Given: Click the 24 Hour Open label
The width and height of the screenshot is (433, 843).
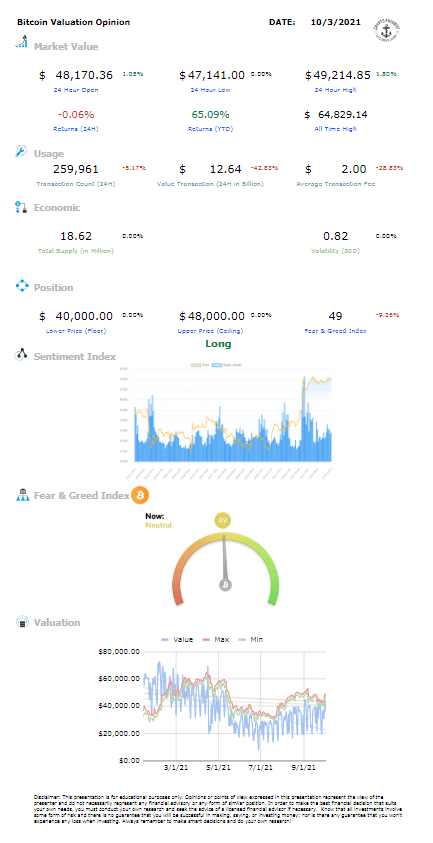Looking at the screenshot, I should tap(76, 90).
